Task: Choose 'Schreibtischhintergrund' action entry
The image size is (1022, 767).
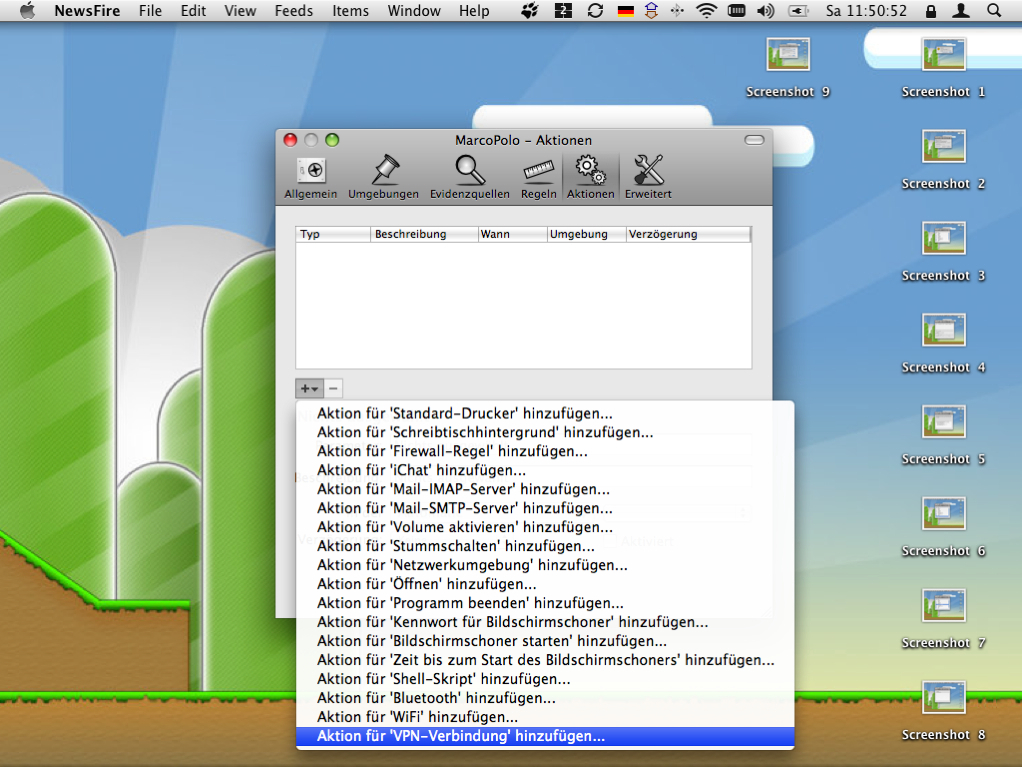Action: tap(545, 432)
